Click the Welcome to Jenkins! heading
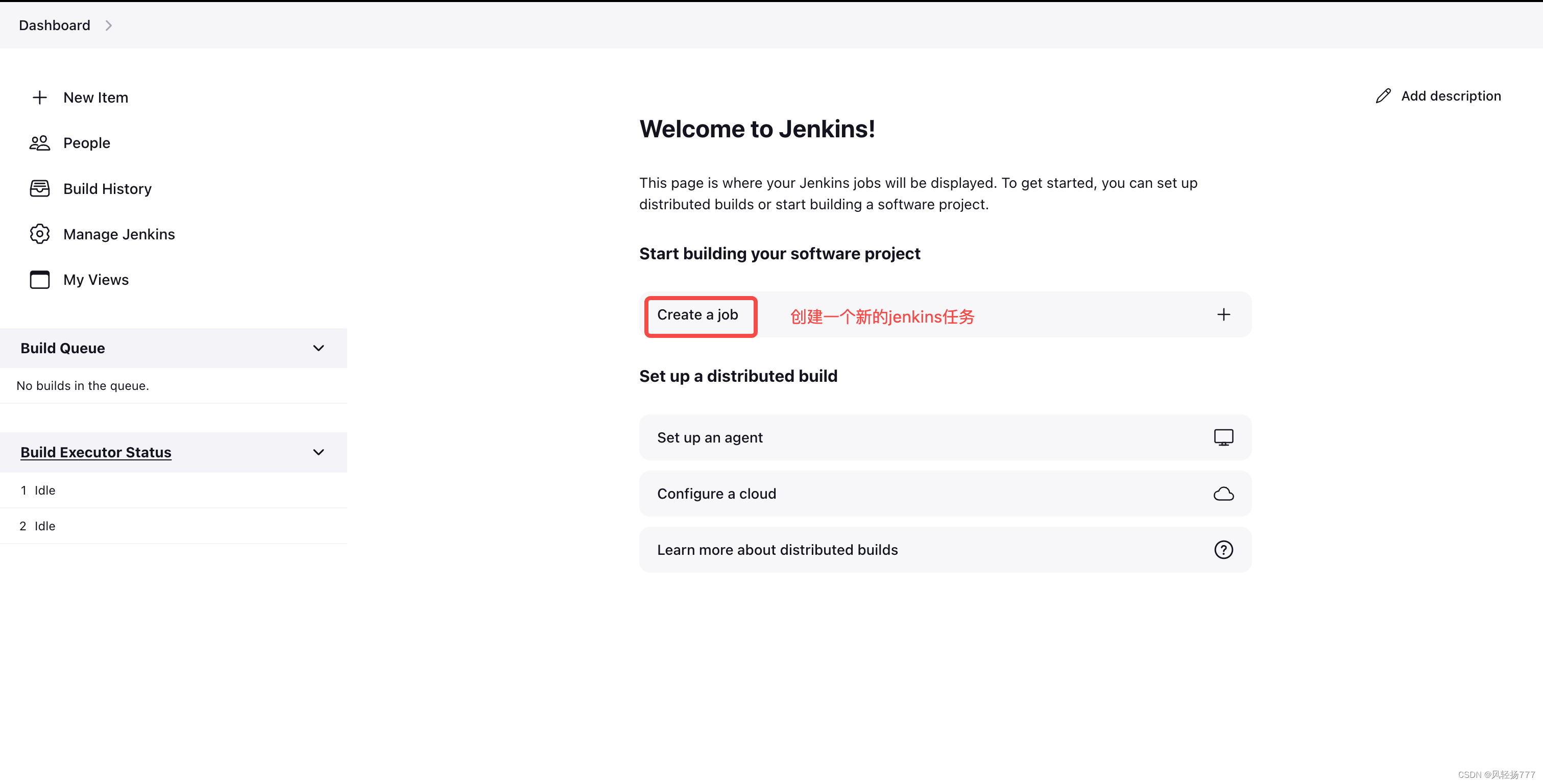Image resolution: width=1543 pixels, height=784 pixels. tap(757, 129)
